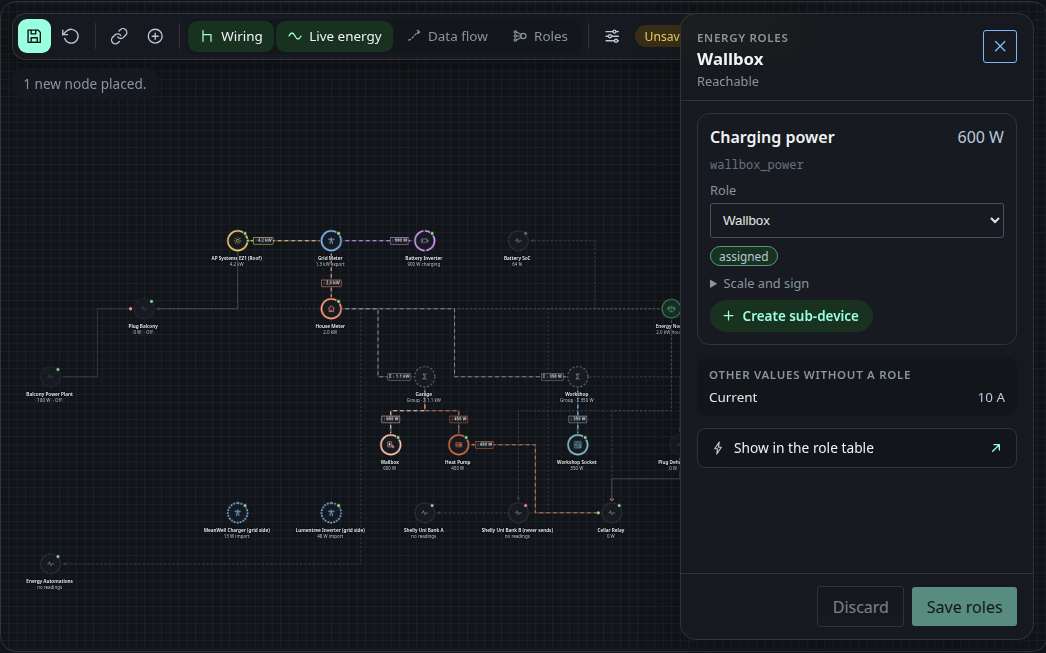Select the Workshop group sigma node
The image size is (1046, 653).
(578, 377)
